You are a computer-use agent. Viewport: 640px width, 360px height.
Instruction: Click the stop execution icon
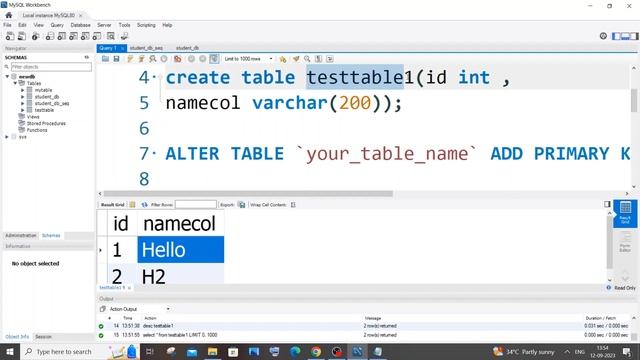pos(164,59)
